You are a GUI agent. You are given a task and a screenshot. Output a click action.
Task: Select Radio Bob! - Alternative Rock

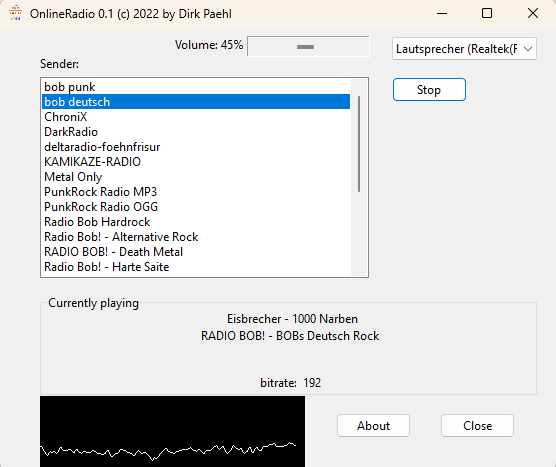[196, 237]
